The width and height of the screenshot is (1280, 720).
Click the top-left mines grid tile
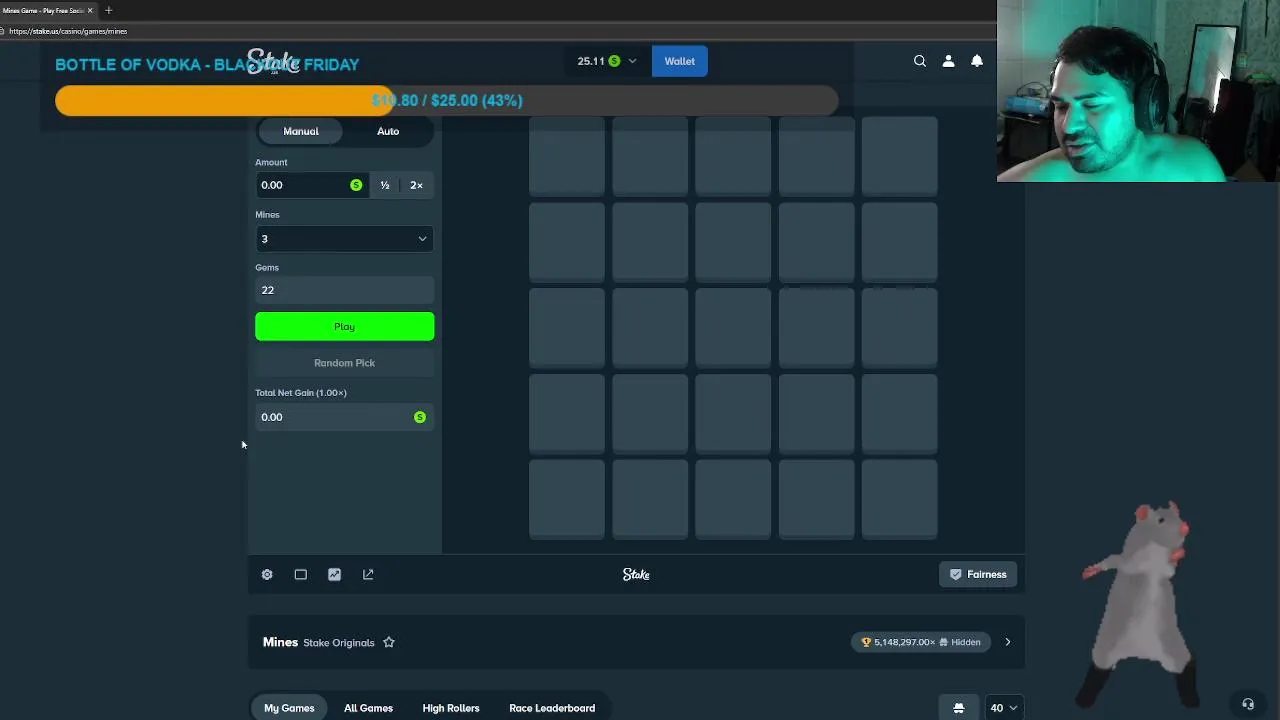(x=567, y=156)
